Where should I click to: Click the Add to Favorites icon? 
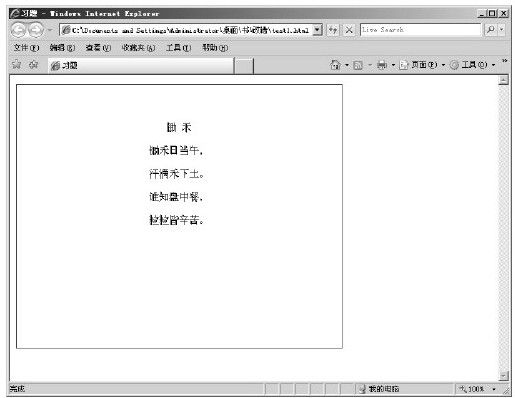point(33,64)
